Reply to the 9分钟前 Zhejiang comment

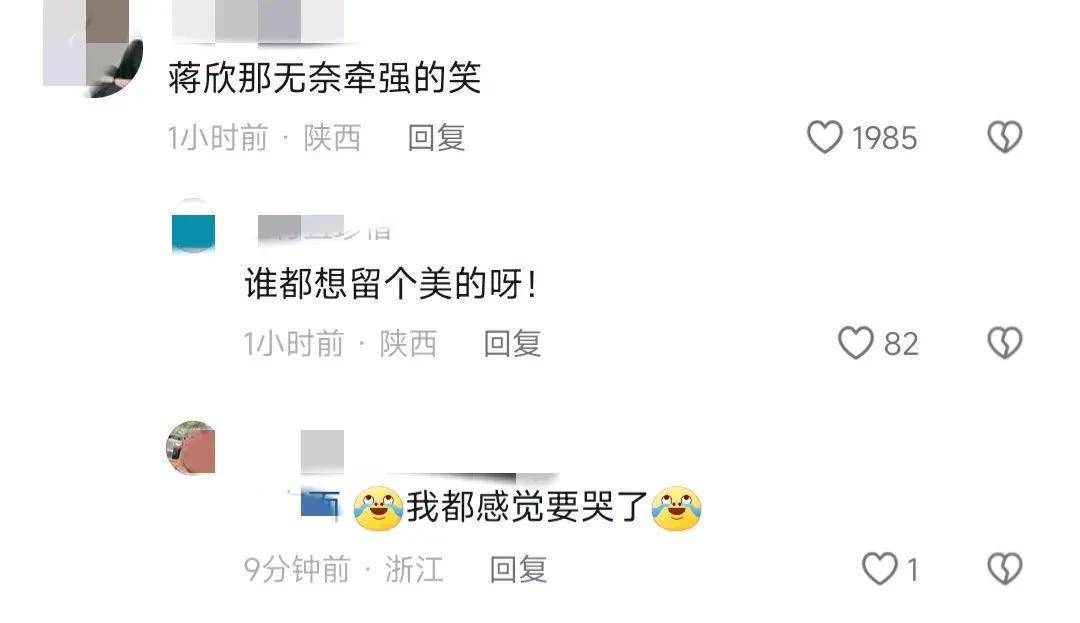tap(518, 570)
